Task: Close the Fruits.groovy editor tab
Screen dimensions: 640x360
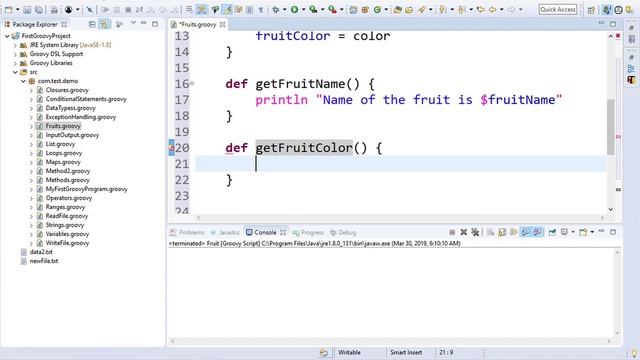Action: click(222, 24)
